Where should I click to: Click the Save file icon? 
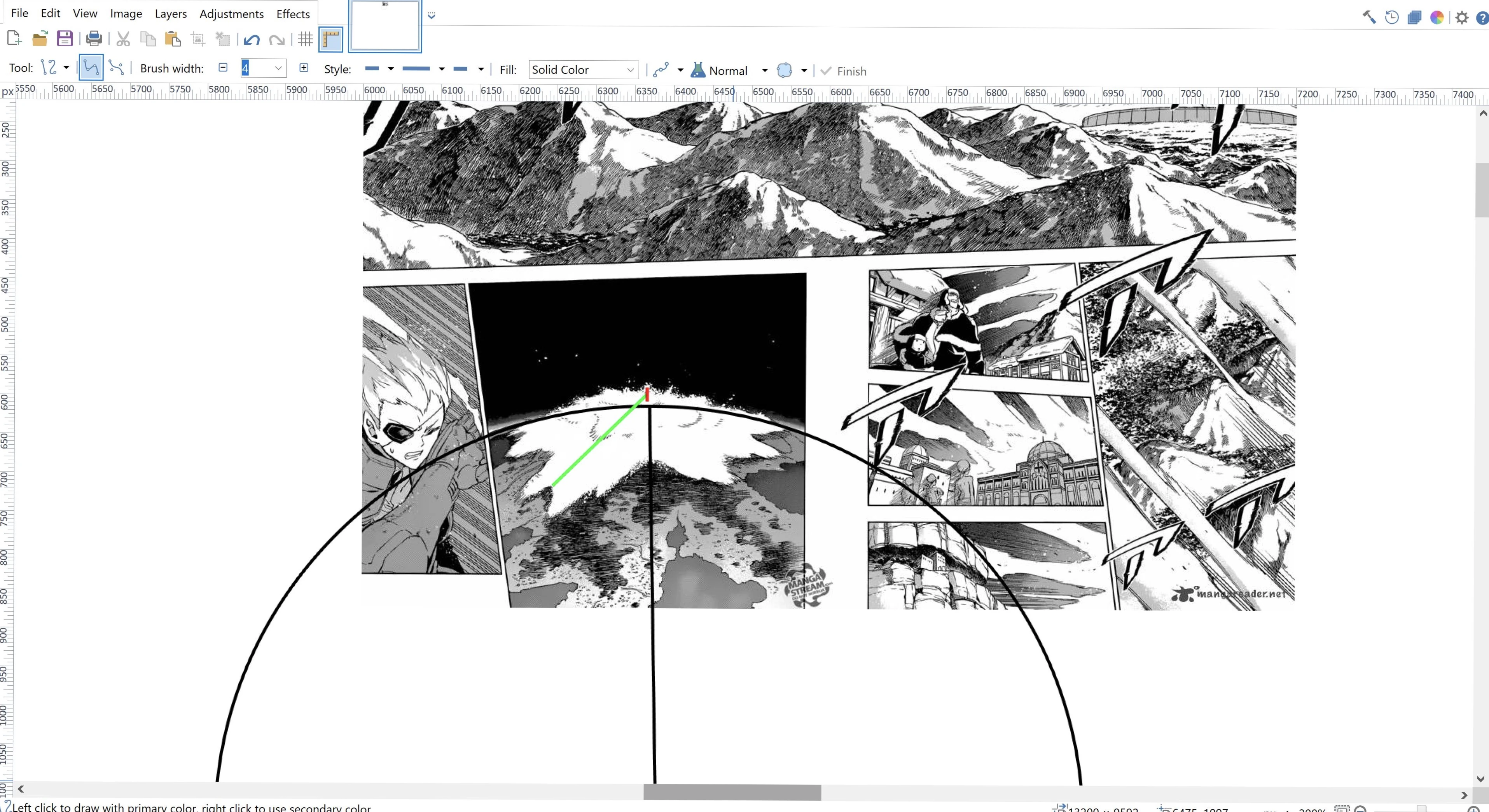click(x=64, y=39)
